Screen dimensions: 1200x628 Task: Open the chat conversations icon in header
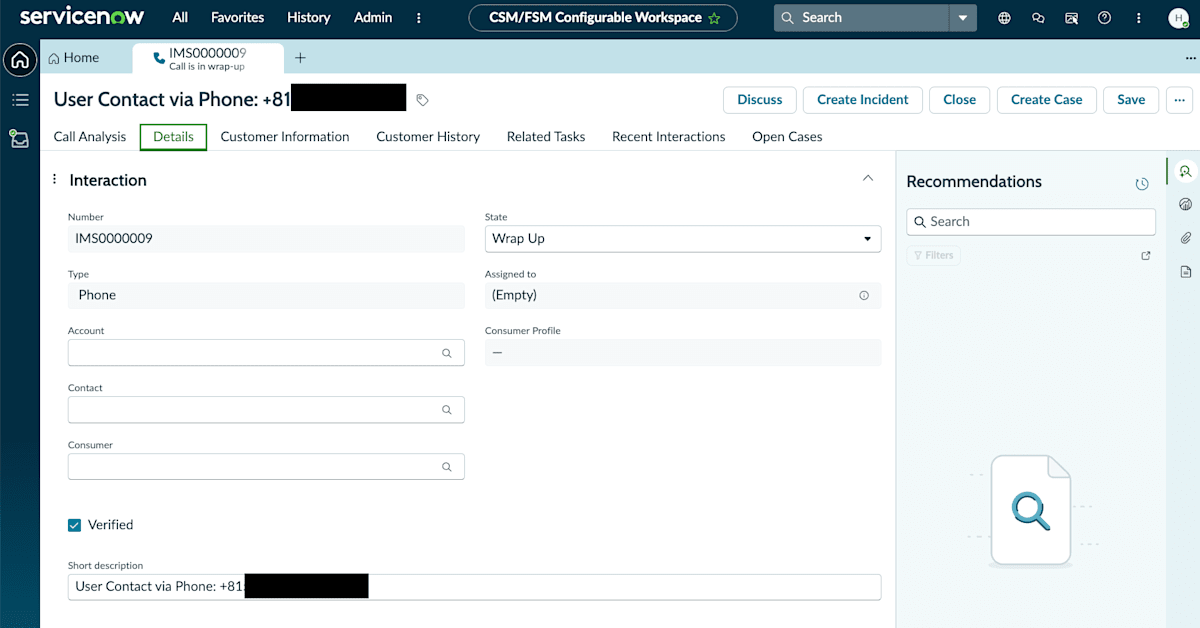[x=1038, y=18]
